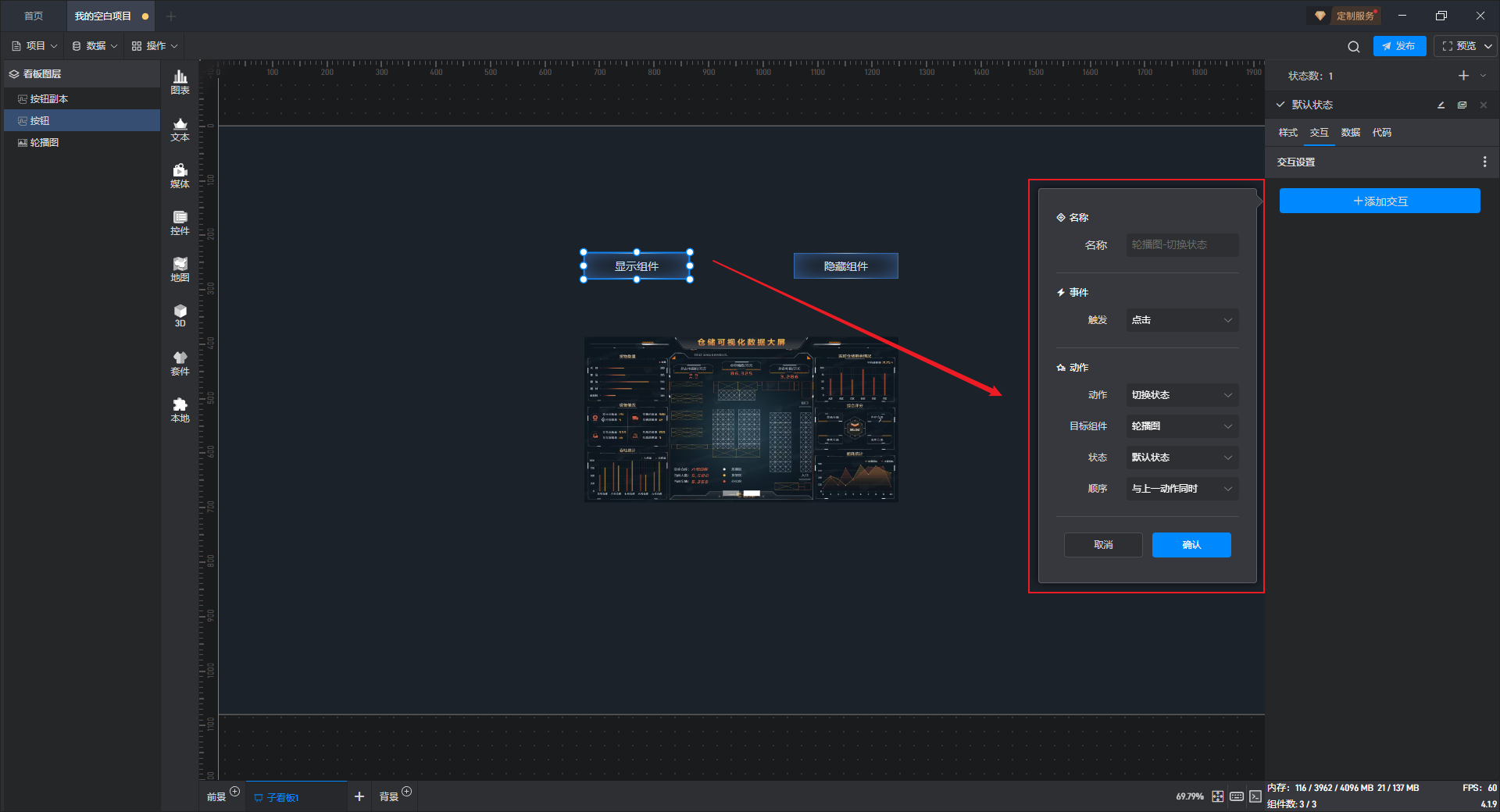Image resolution: width=1500 pixels, height=812 pixels.
Task: Click the fit-to-screen icon beside zoom percentage
Action: pyautogui.click(x=1218, y=796)
